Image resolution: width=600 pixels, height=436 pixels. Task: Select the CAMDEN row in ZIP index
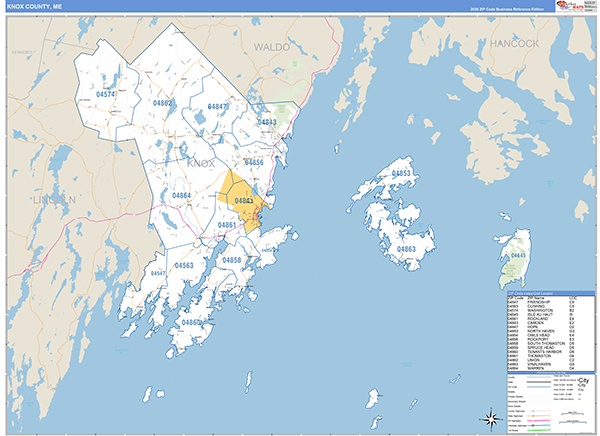[541, 323]
